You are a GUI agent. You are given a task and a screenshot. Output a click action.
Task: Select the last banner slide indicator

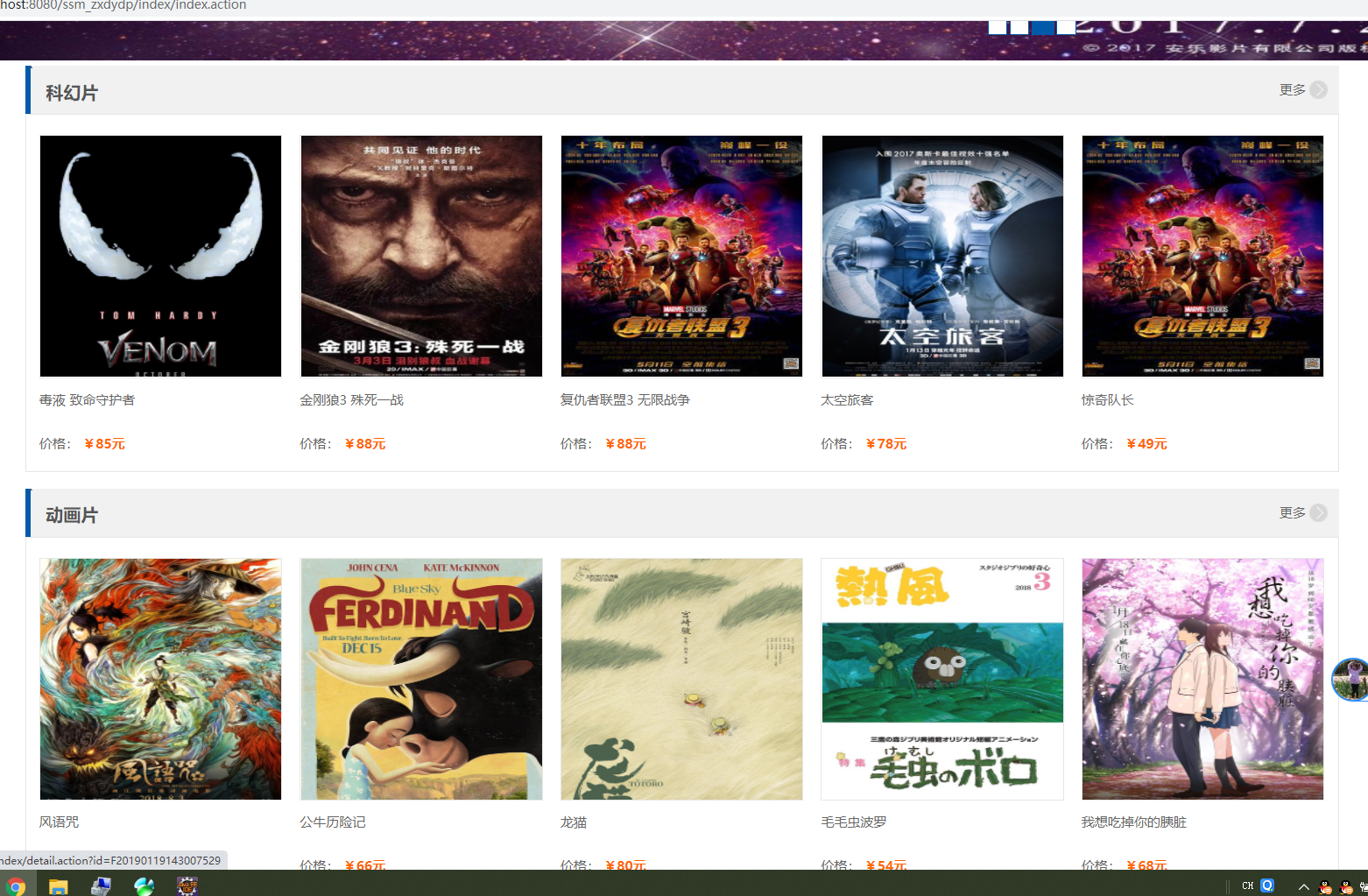tap(1066, 27)
